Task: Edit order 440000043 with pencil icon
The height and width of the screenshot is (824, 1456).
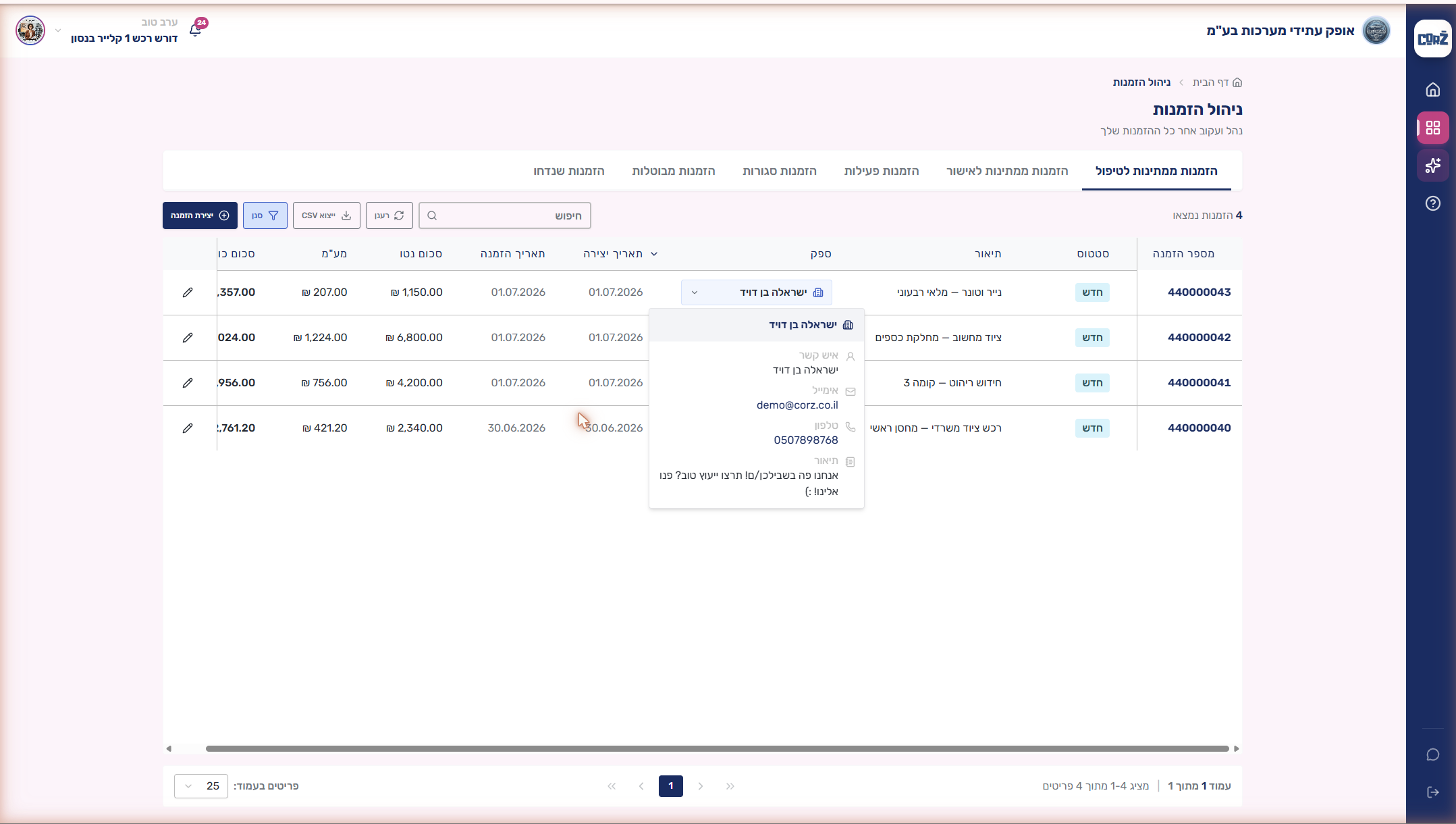Action: coord(188,292)
